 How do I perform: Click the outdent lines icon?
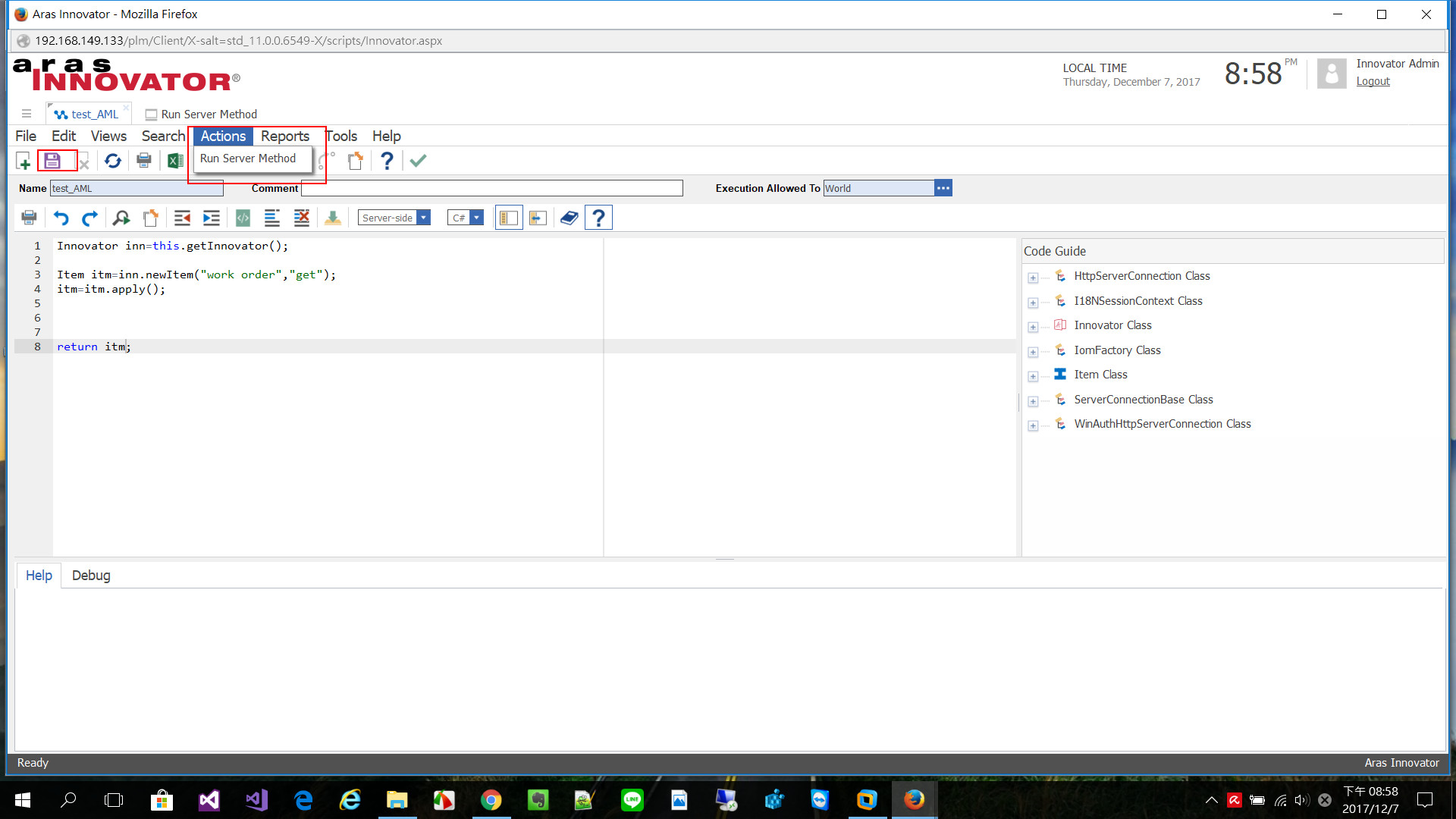[x=182, y=218]
